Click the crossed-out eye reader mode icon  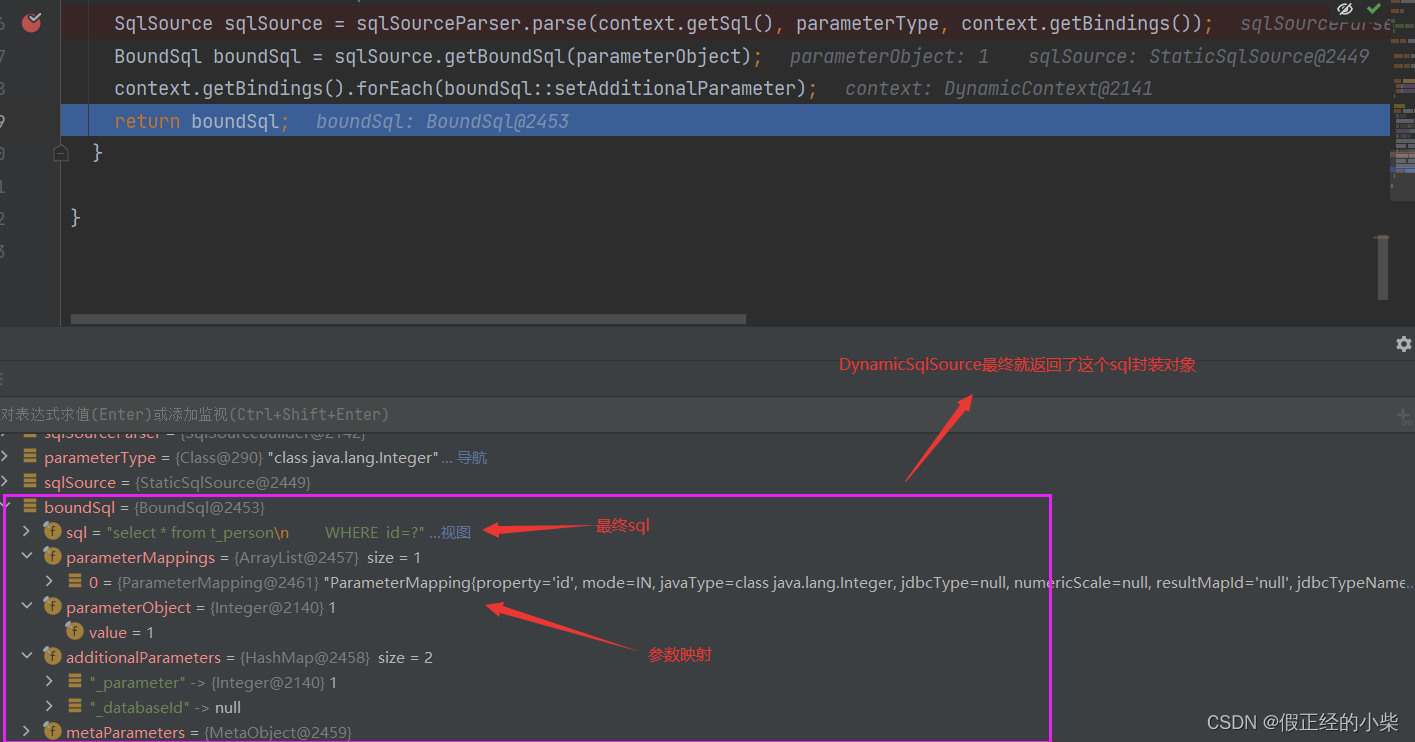1345,9
